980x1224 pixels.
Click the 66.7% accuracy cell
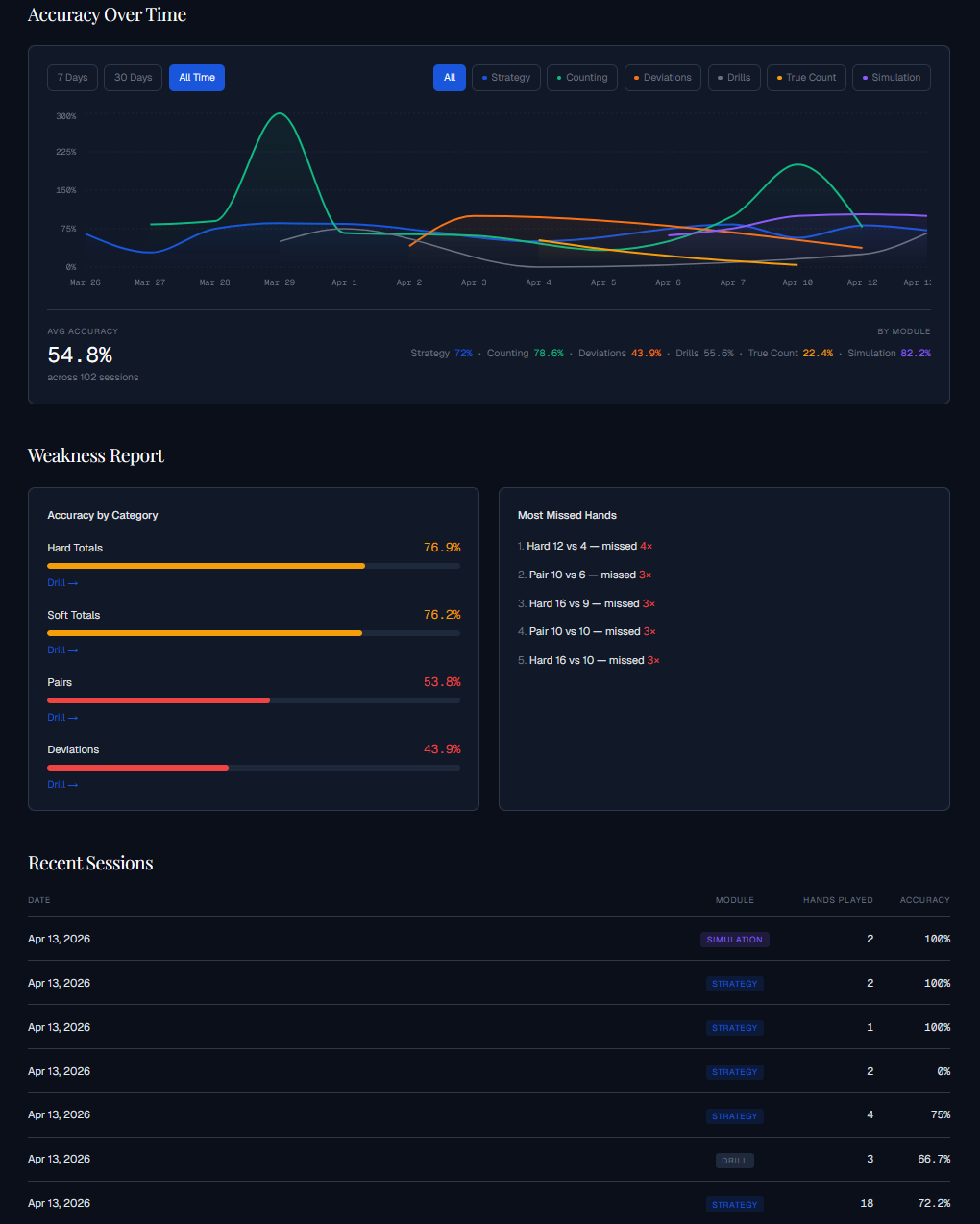coord(934,1160)
